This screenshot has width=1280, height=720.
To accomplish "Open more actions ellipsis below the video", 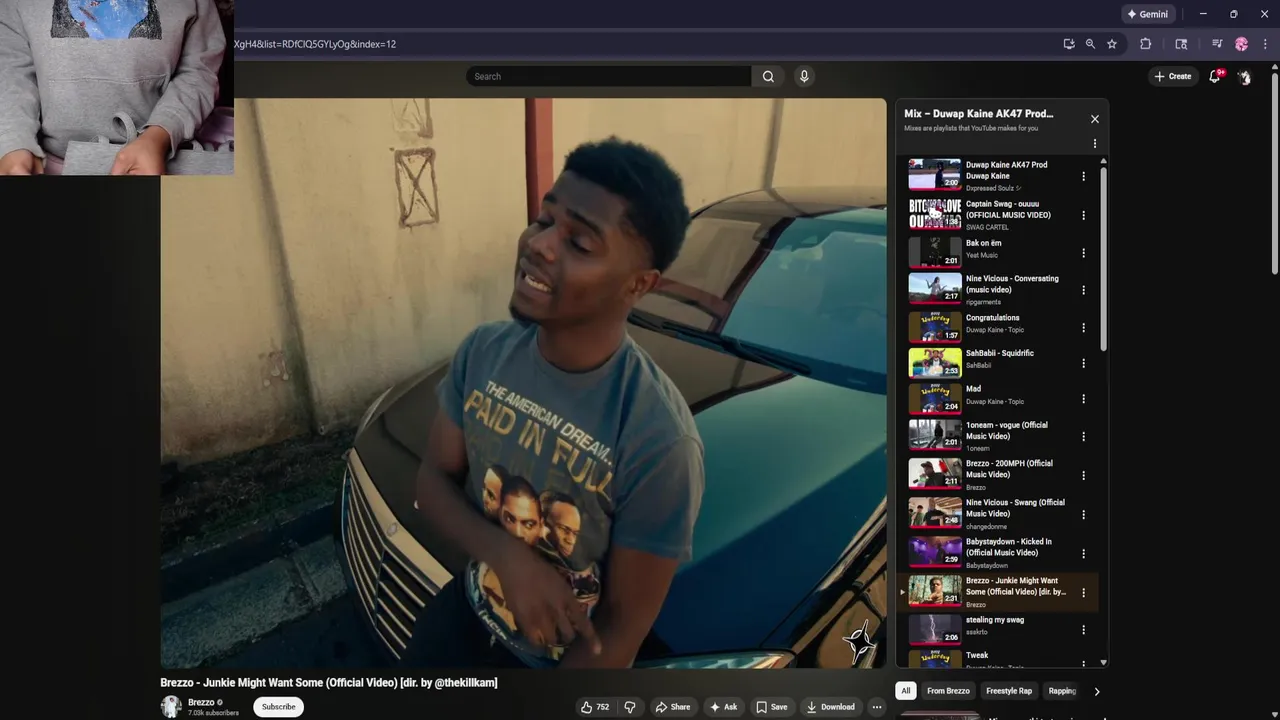I will [x=877, y=707].
